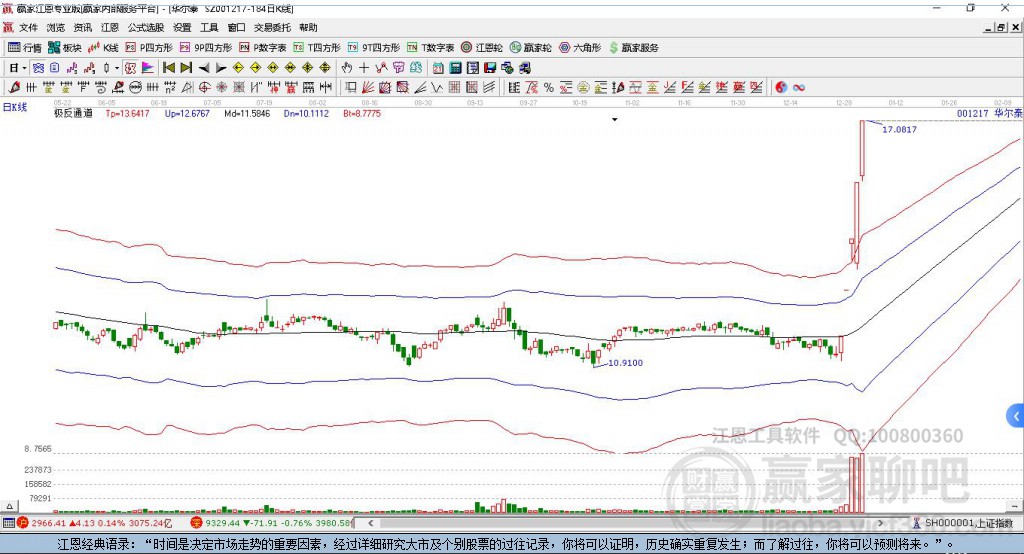Viewport: 1024px width, 554px height.
Task: Click the 17.0817 high price label
Action: point(899,129)
